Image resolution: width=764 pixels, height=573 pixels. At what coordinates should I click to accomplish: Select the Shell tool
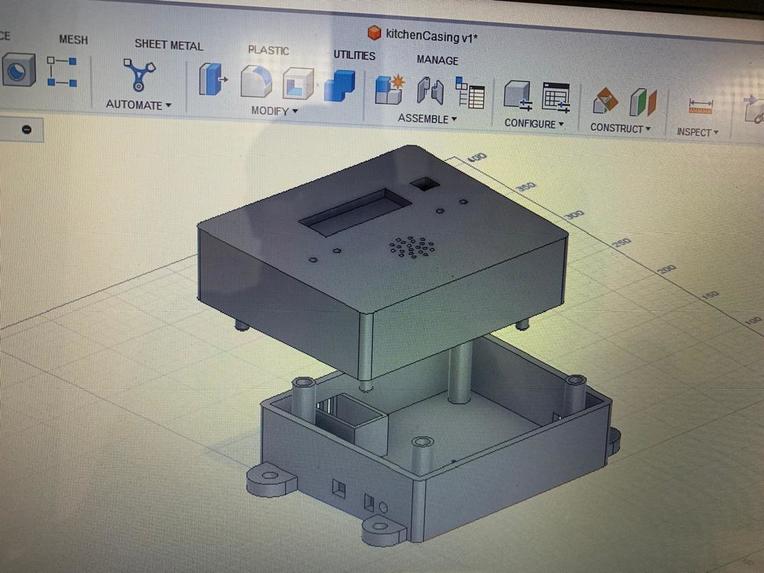(298, 83)
